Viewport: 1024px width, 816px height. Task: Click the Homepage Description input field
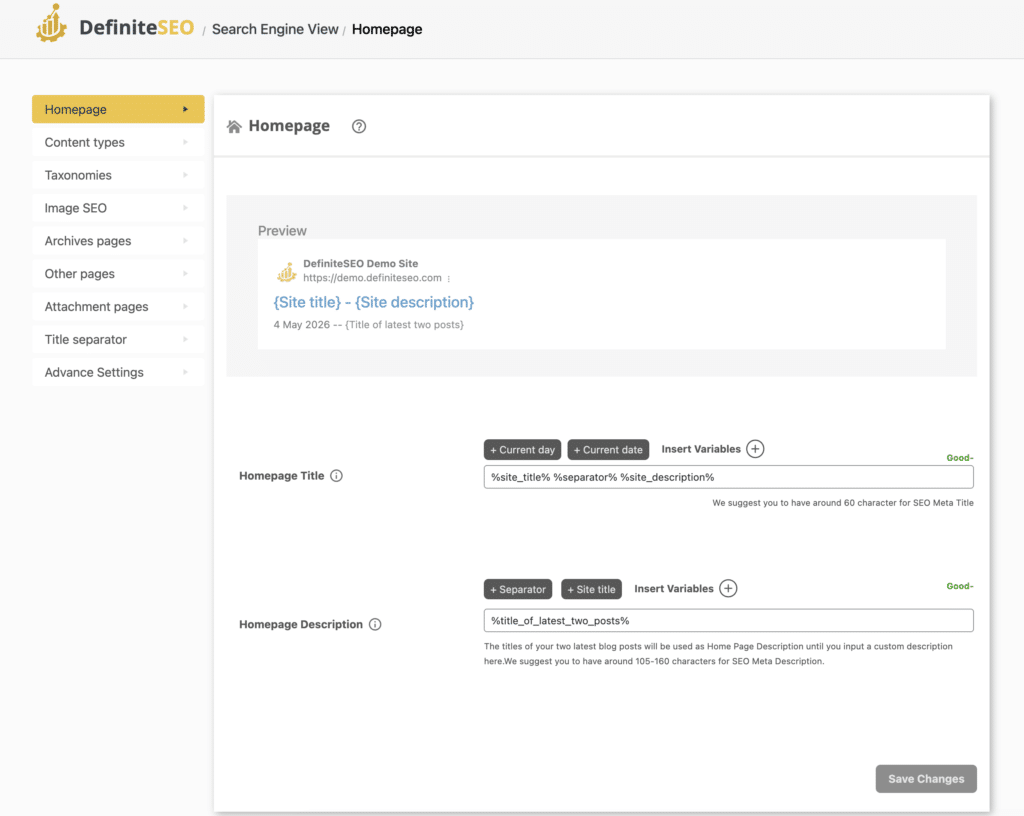pyautogui.click(x=728, y=621)
